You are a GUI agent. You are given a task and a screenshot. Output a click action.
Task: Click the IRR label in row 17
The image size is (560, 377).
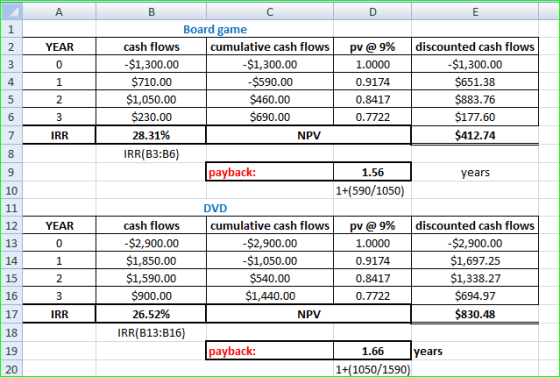(x=59, y=314)
